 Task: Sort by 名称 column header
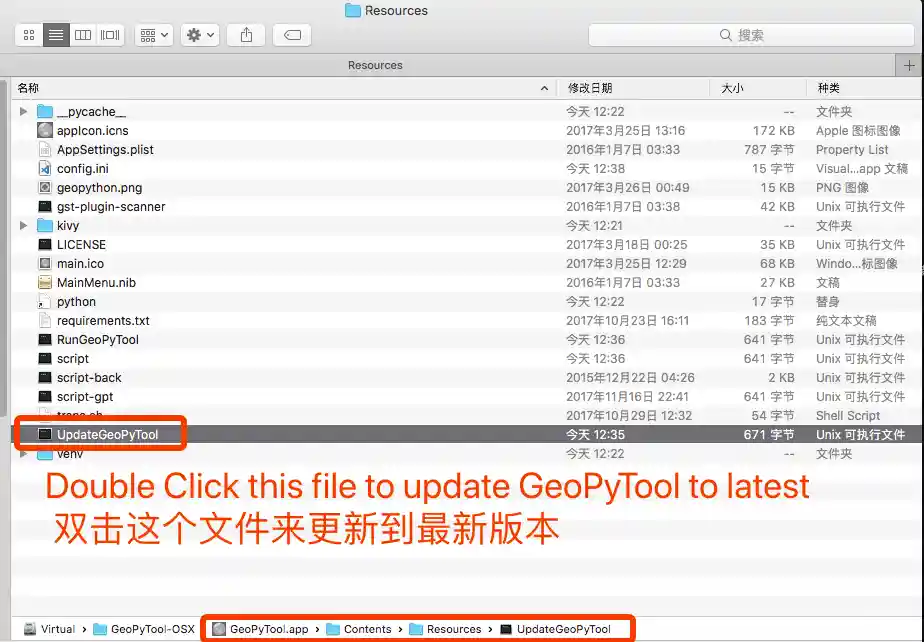pyautogui.click(x=28, y=88)
